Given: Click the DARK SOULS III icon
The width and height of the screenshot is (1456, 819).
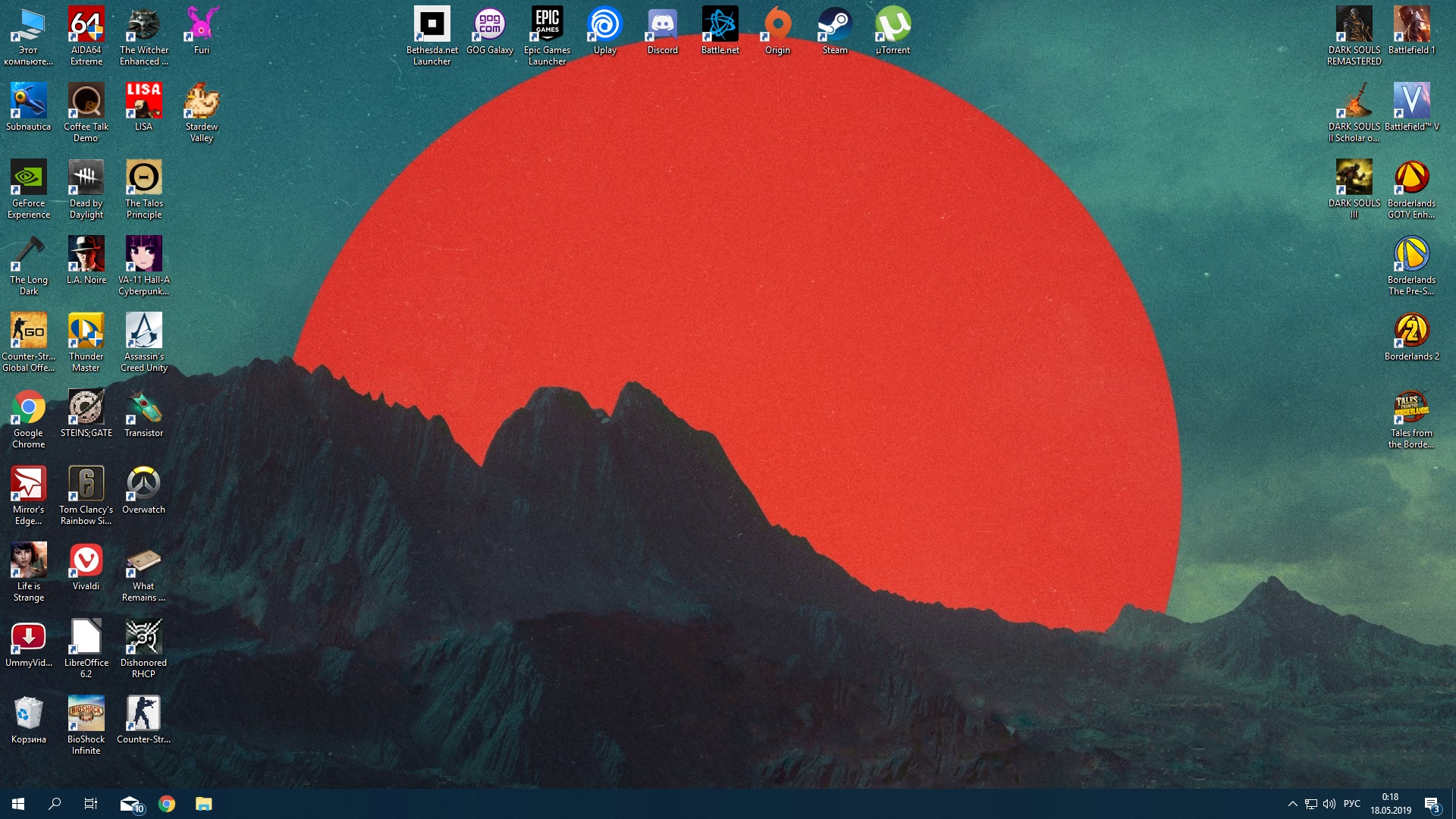Looking at the screenshot, I should point(1354,190).
